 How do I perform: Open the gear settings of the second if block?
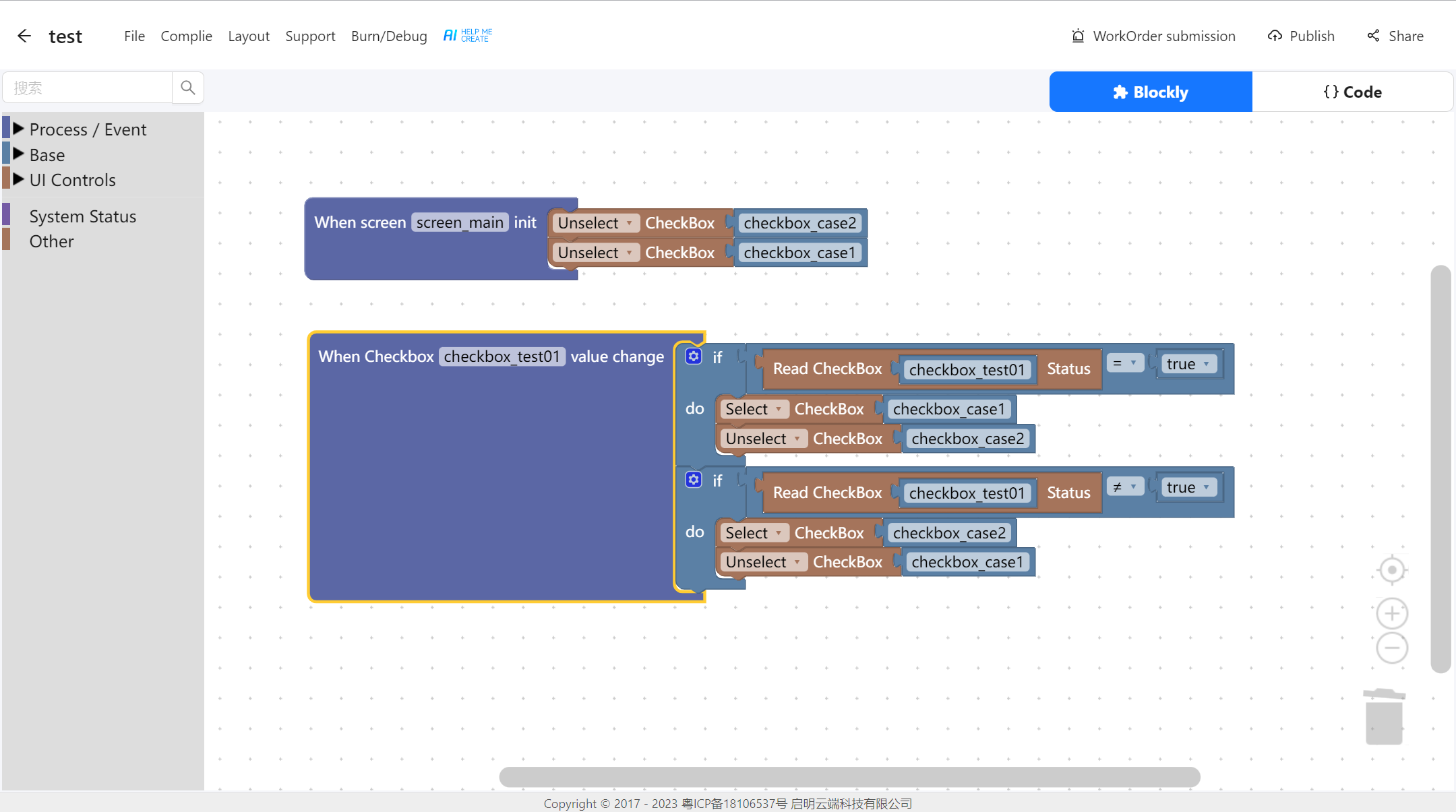tap(694, 480)
